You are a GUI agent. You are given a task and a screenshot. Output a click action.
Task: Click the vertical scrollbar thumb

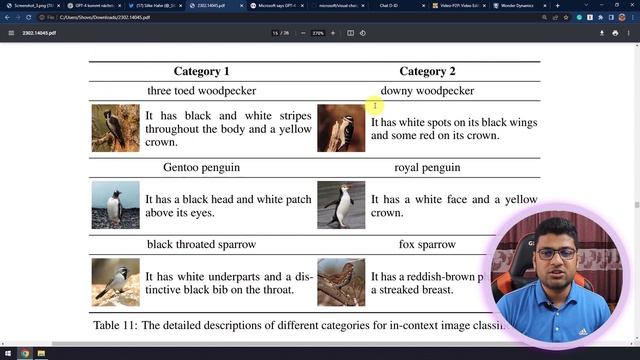tap(637, 204)
